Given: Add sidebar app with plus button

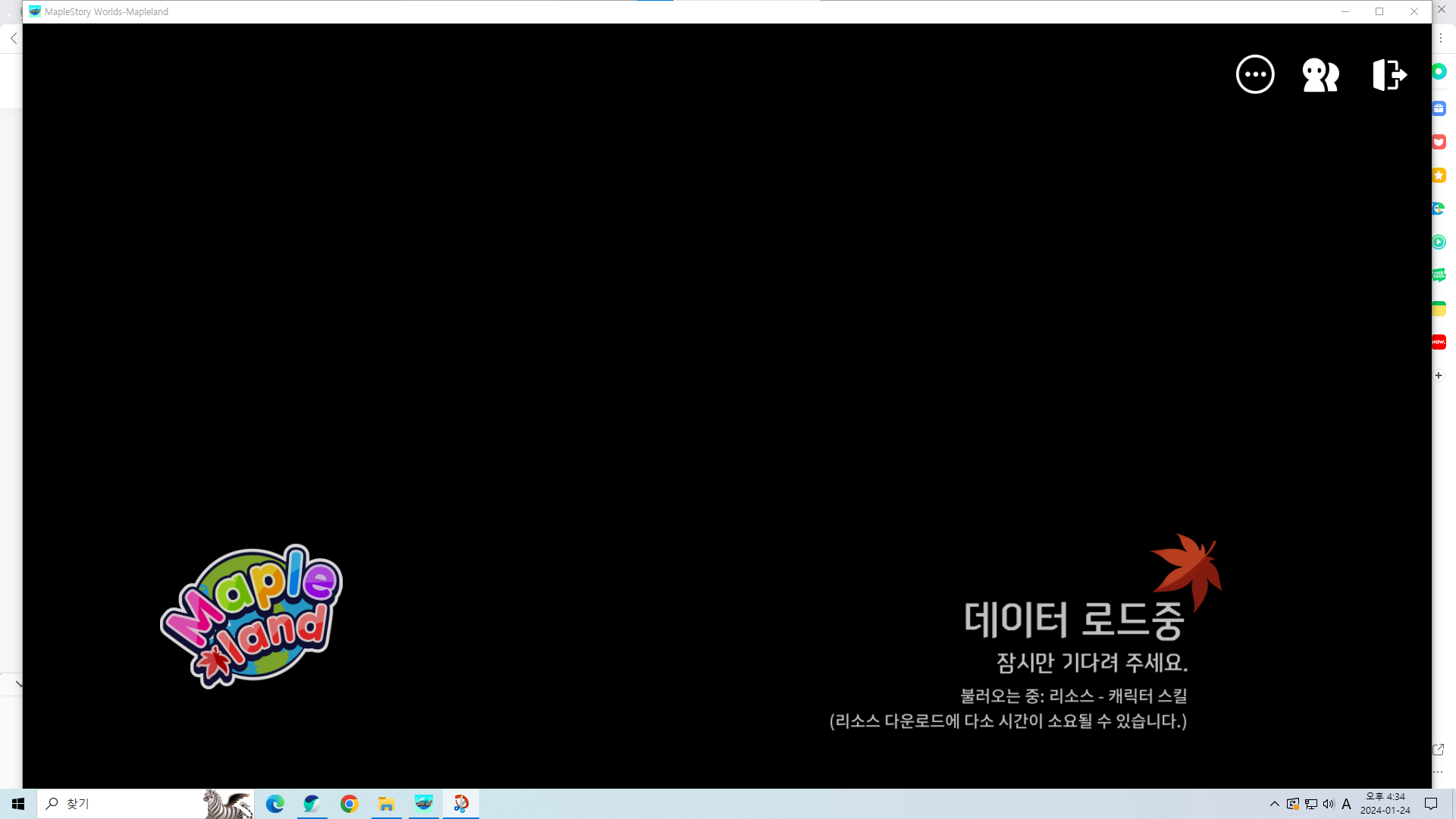Looking at the screenshot, I should (x=1439, y=375).
